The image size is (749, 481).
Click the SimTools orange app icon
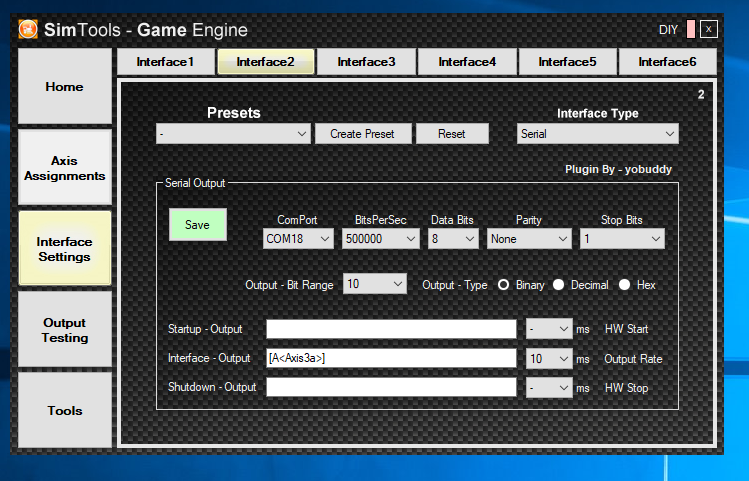pos(28,29)
